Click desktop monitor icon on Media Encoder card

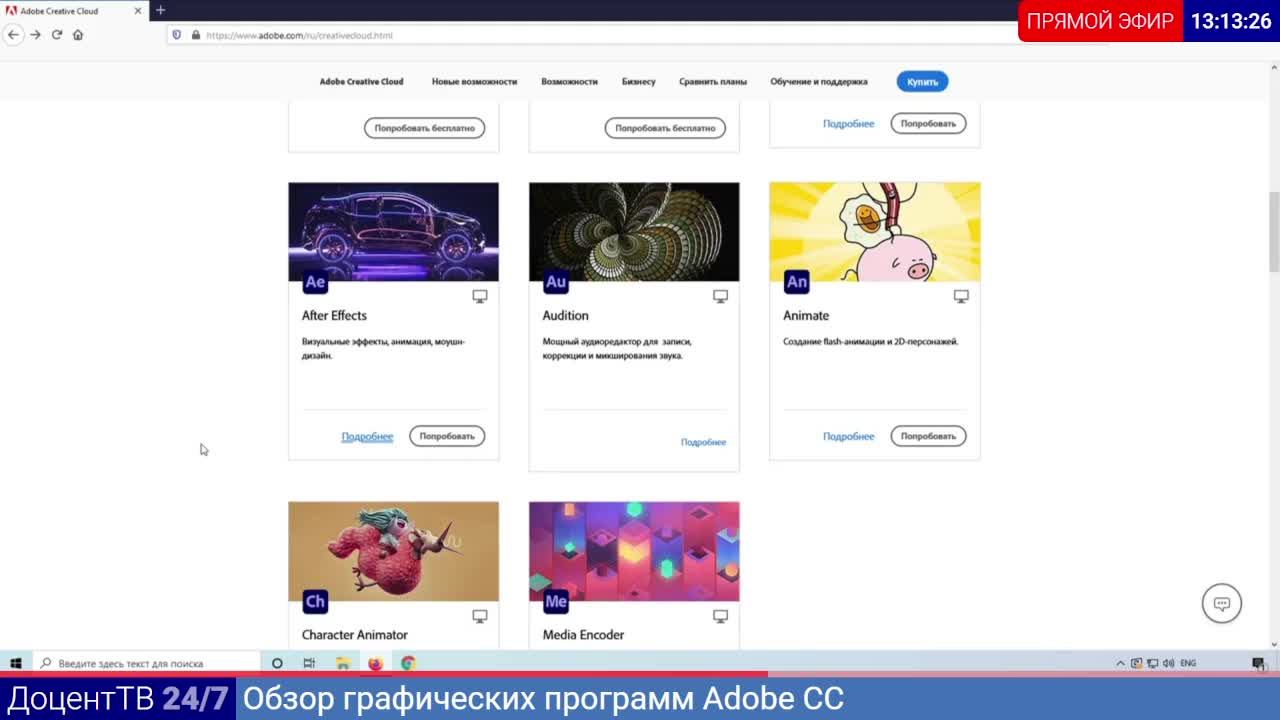(720, 617)
